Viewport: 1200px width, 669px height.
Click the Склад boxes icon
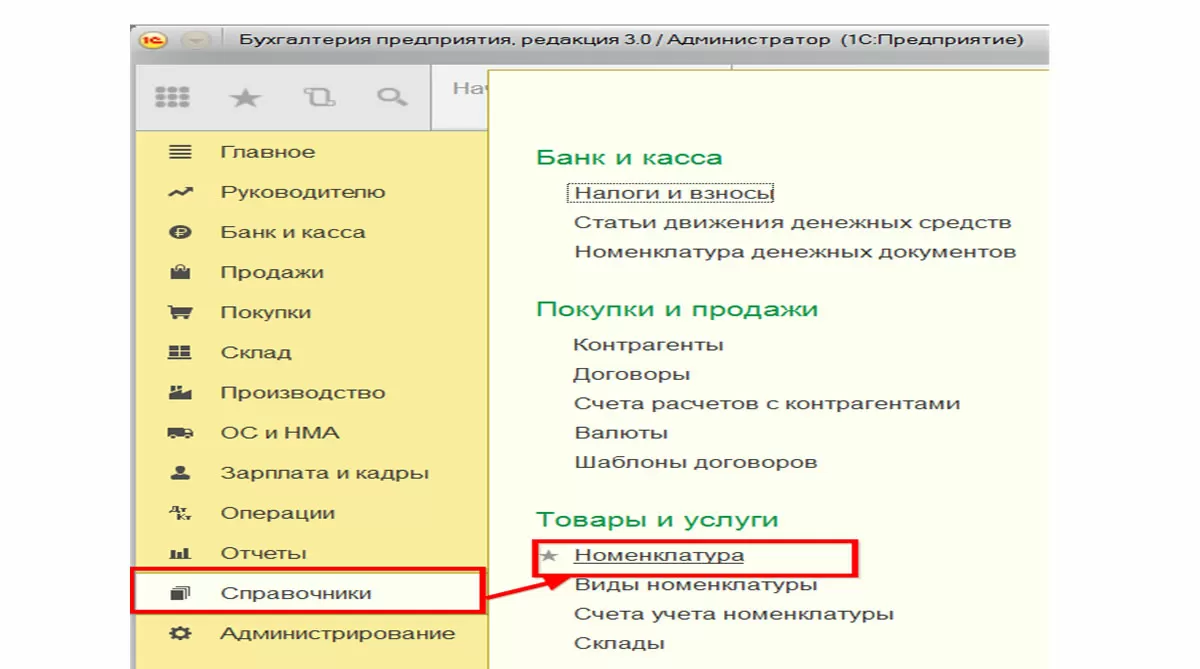point(180,352)
